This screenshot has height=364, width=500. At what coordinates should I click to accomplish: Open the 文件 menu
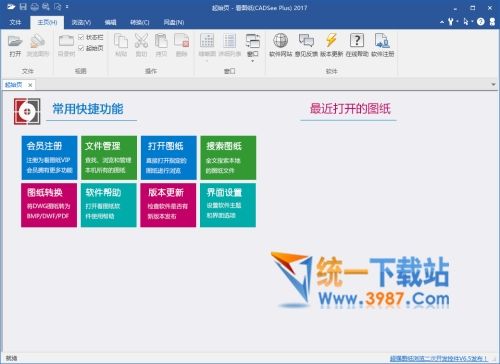pyautogui.click(x=15, y=22)
